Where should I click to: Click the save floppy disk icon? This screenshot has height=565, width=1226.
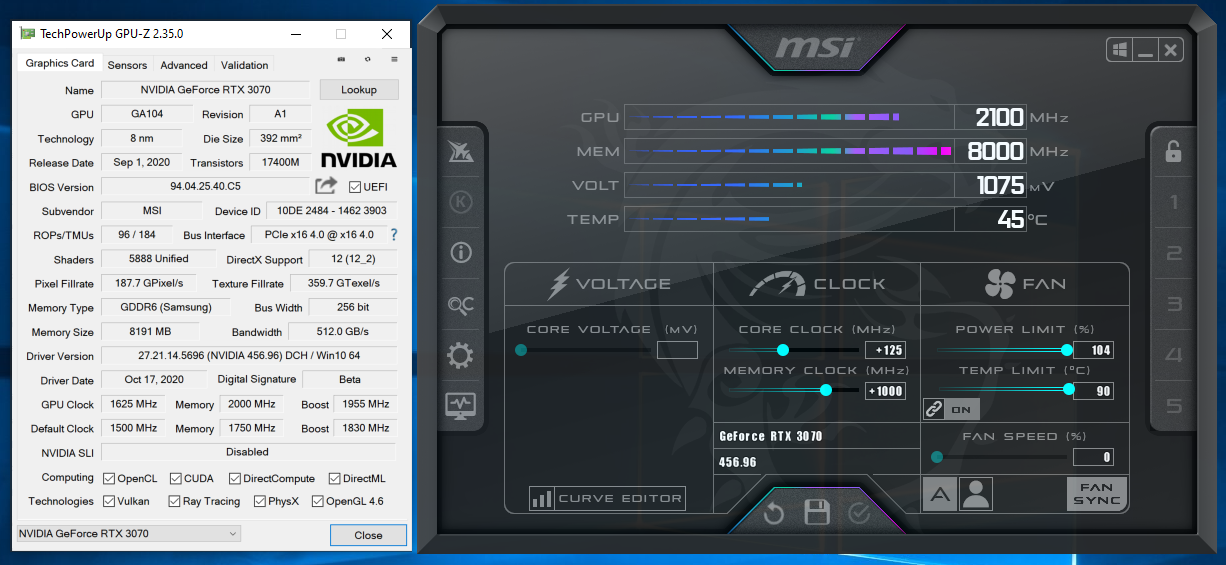817,513
